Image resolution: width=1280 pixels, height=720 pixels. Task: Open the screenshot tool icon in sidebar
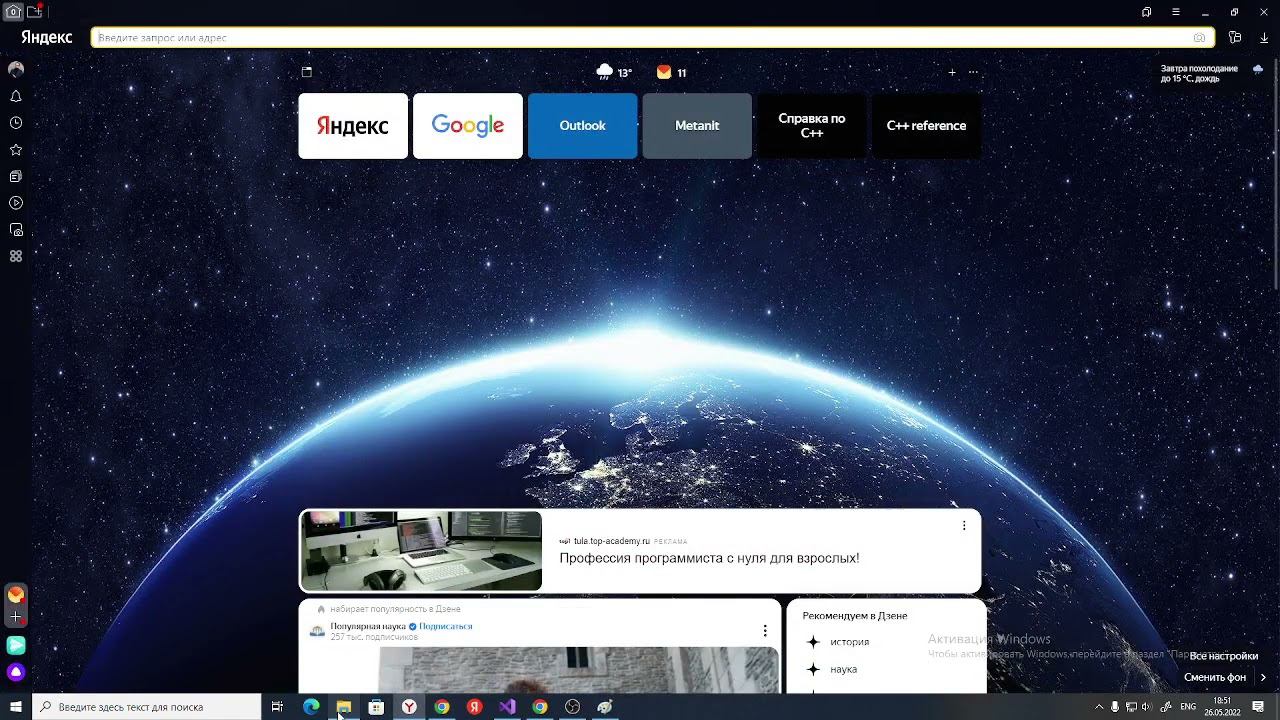[x=16, y=230]
